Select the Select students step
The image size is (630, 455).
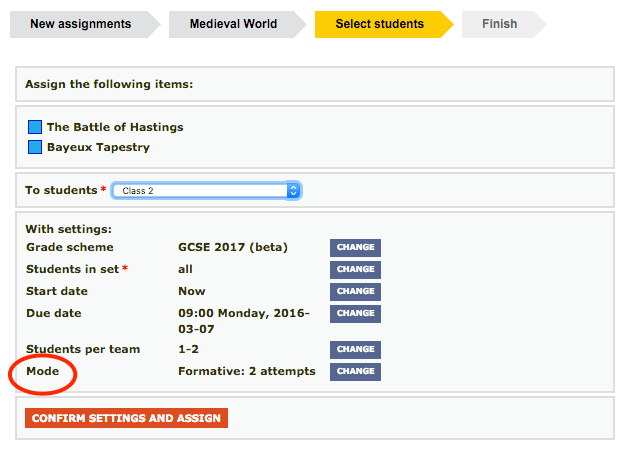coord(379,24)
